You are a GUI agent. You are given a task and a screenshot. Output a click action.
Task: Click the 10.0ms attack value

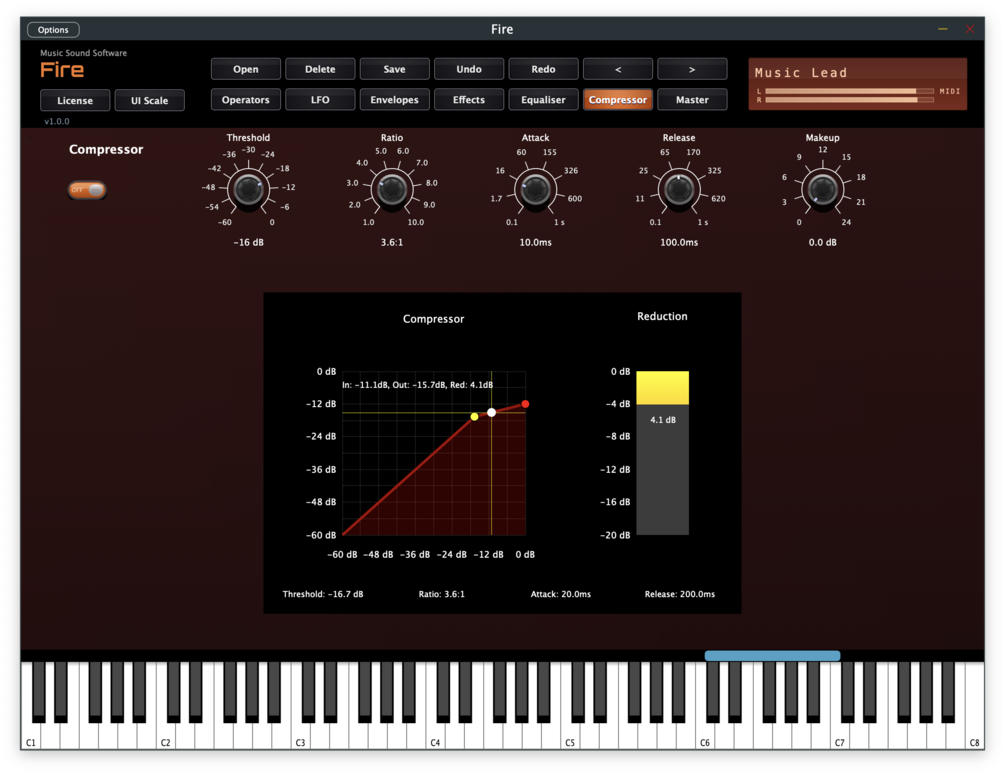pyautogui.click(x=535, y=242)
